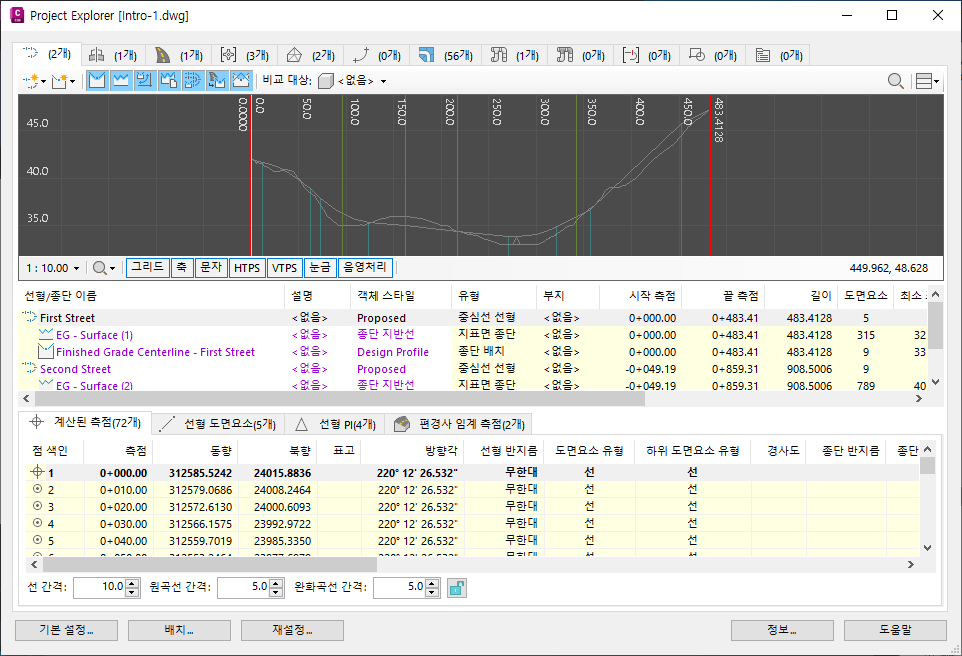Switch to the assemblies tab (1개)
Screen dimensions: 962x656
(x=113, y=55)
